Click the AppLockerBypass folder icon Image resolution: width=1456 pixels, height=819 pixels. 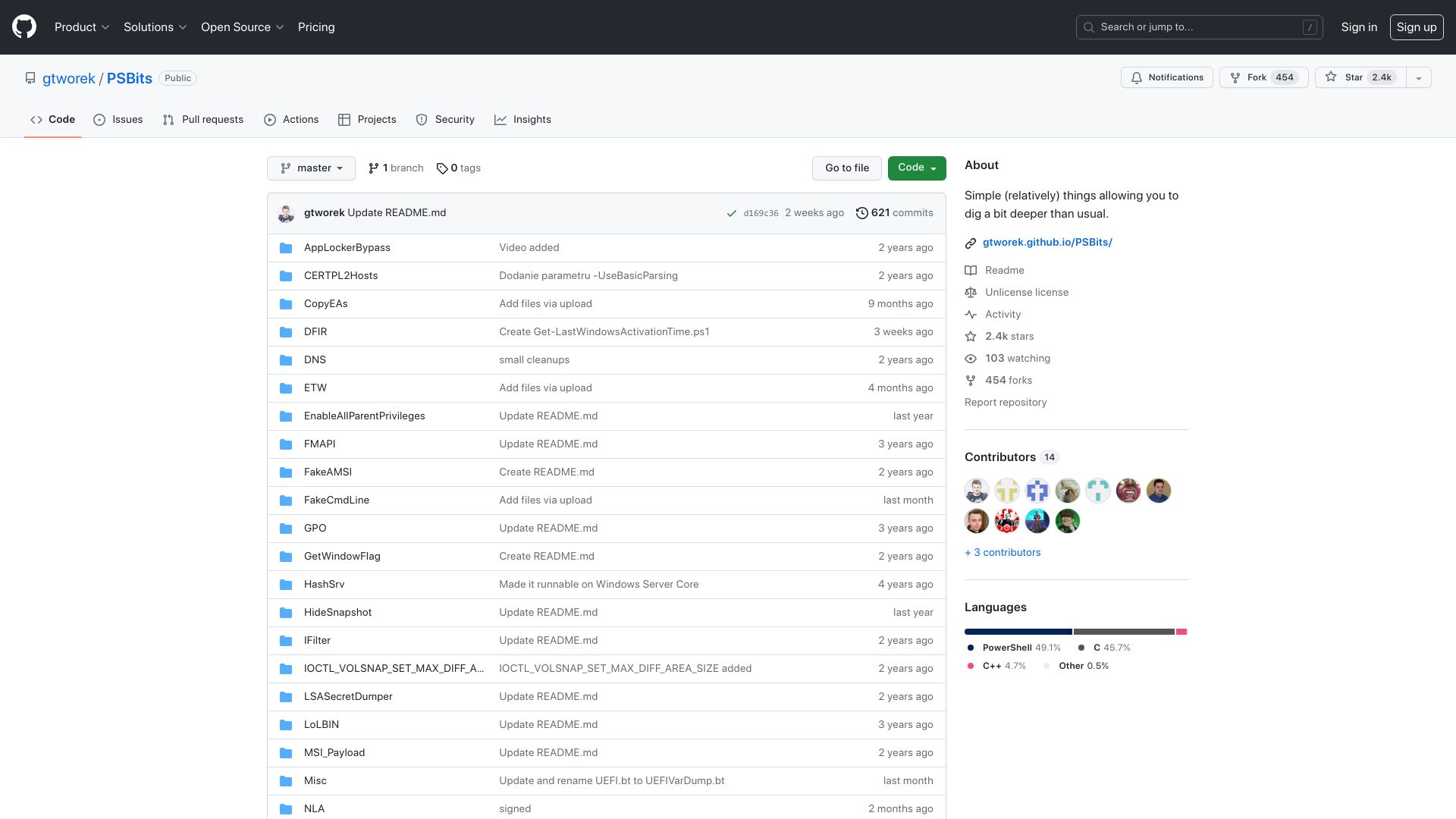point(286,248)
